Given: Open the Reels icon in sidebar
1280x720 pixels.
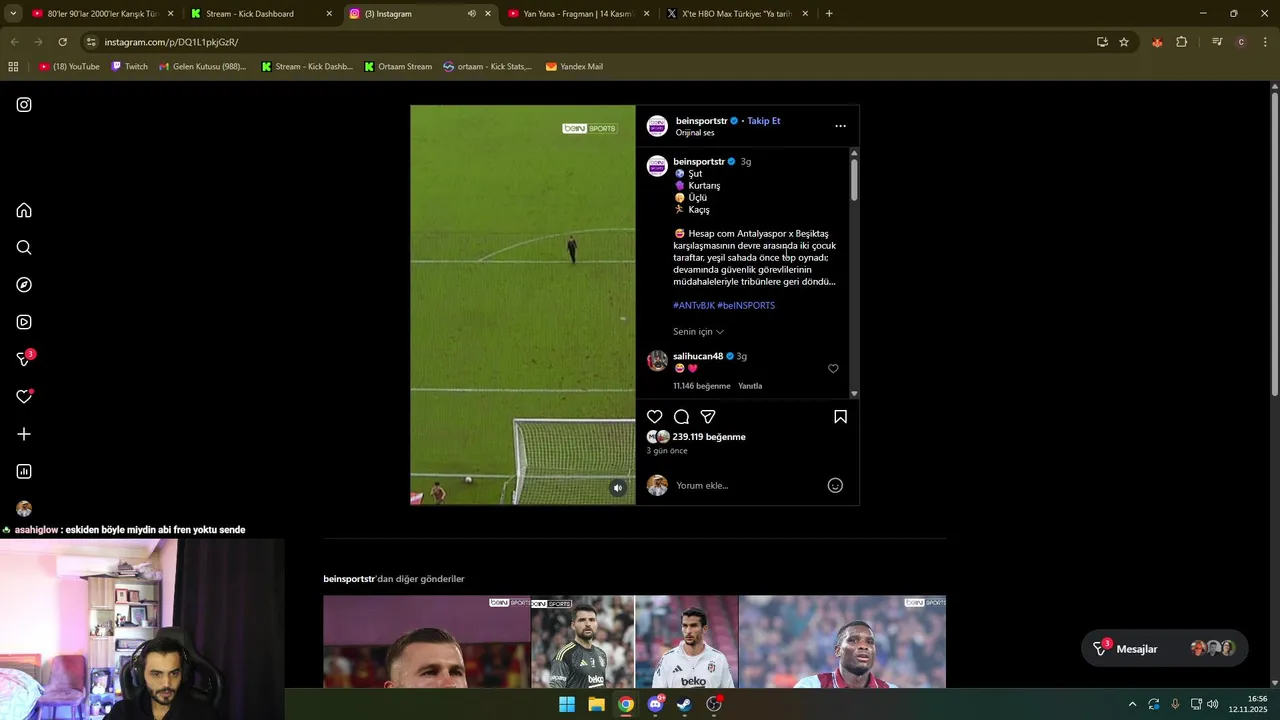Looking at the screenshot, I should click(24, 322).
